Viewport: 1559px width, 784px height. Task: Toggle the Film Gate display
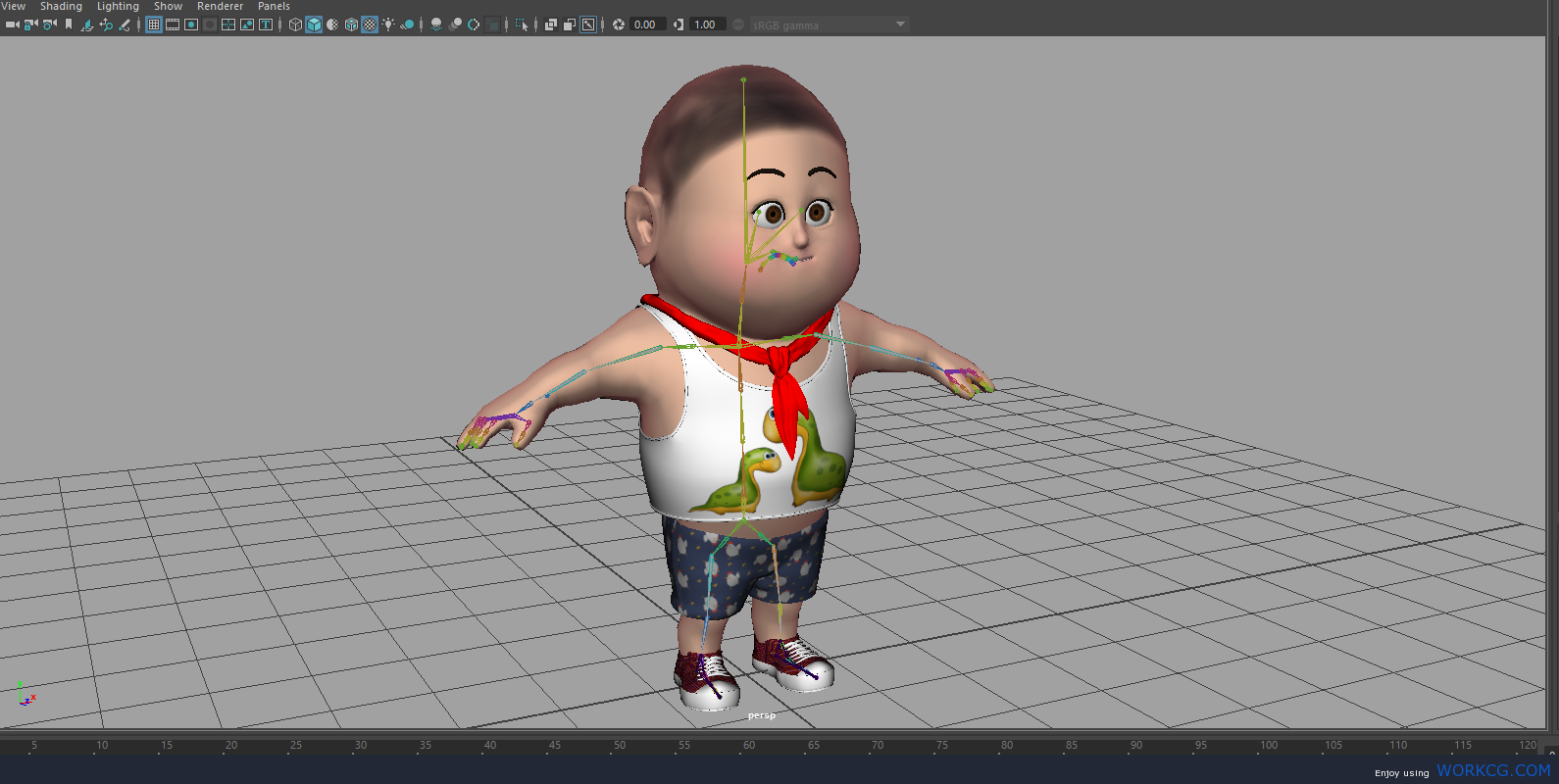coord(173,24)
